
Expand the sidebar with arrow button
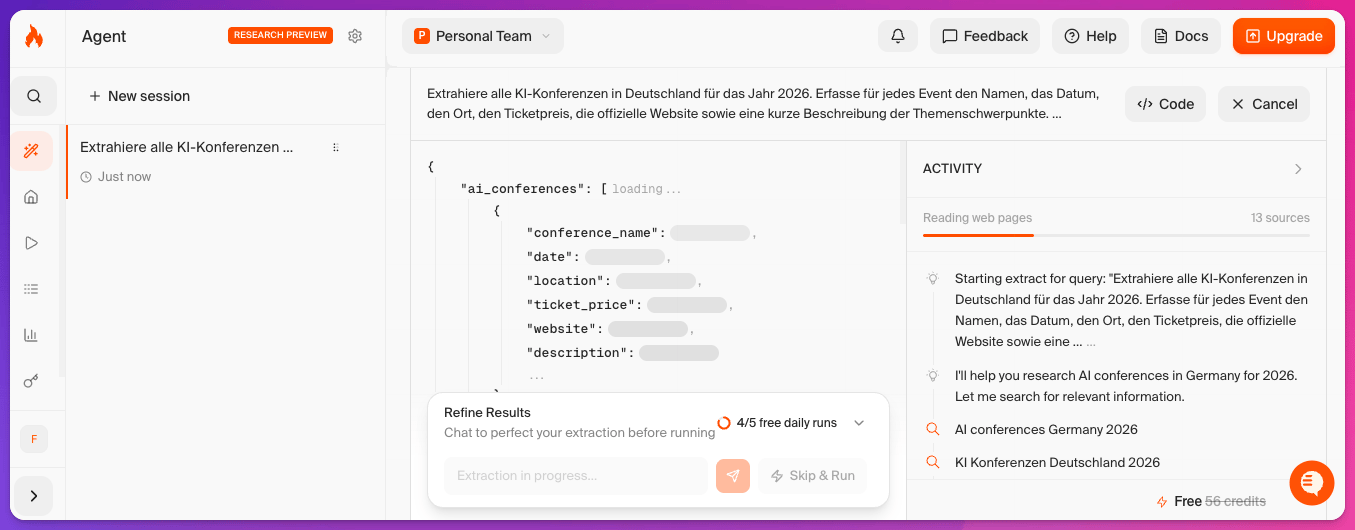[34, 496]
